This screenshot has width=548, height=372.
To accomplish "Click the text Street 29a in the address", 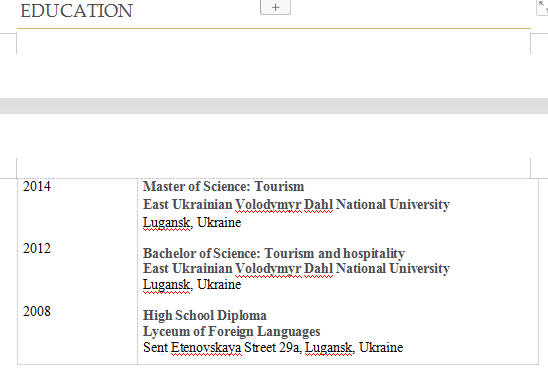I will pyautogui.click(x=273, y=348).
